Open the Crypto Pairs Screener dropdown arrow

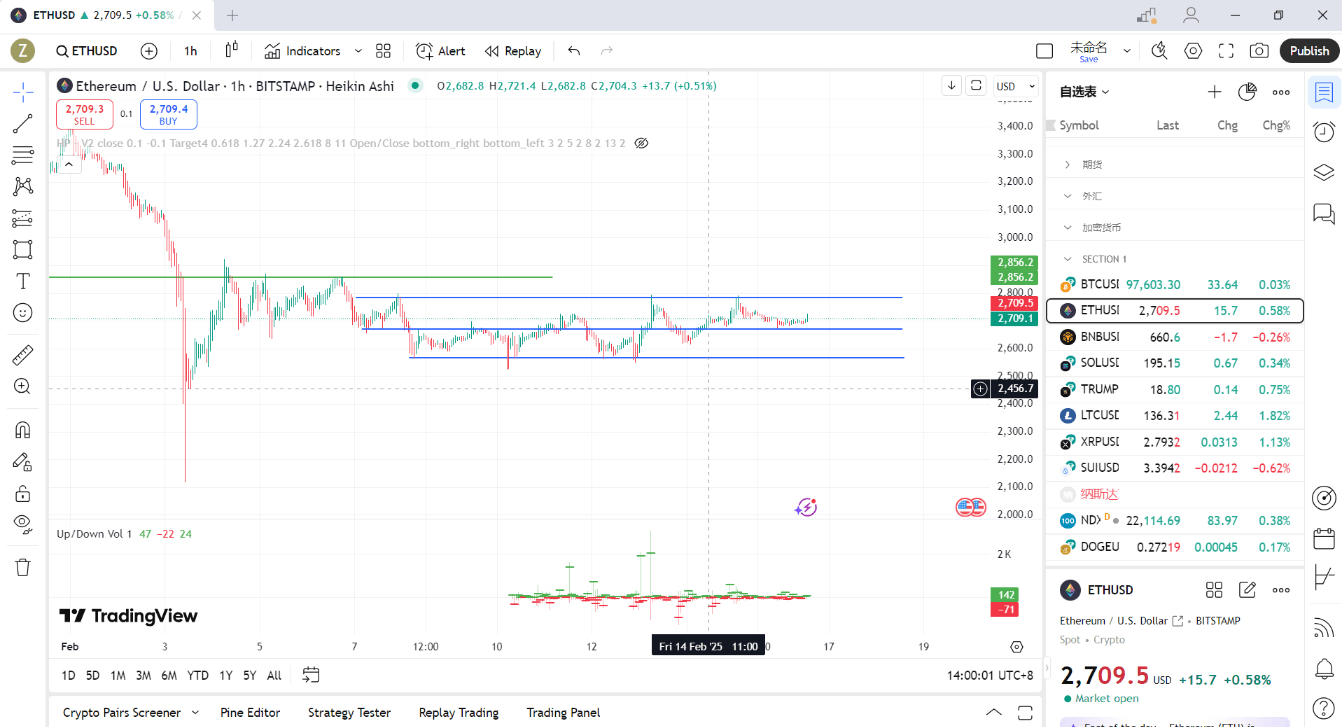coord(196,713)
